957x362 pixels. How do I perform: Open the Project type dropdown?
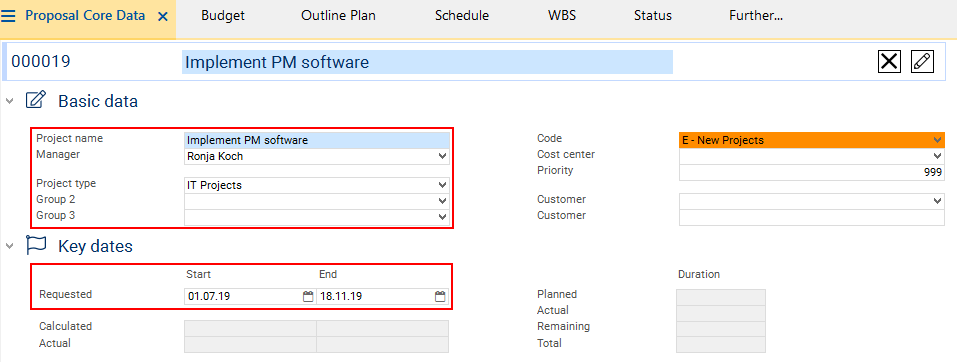coord(442,185)
